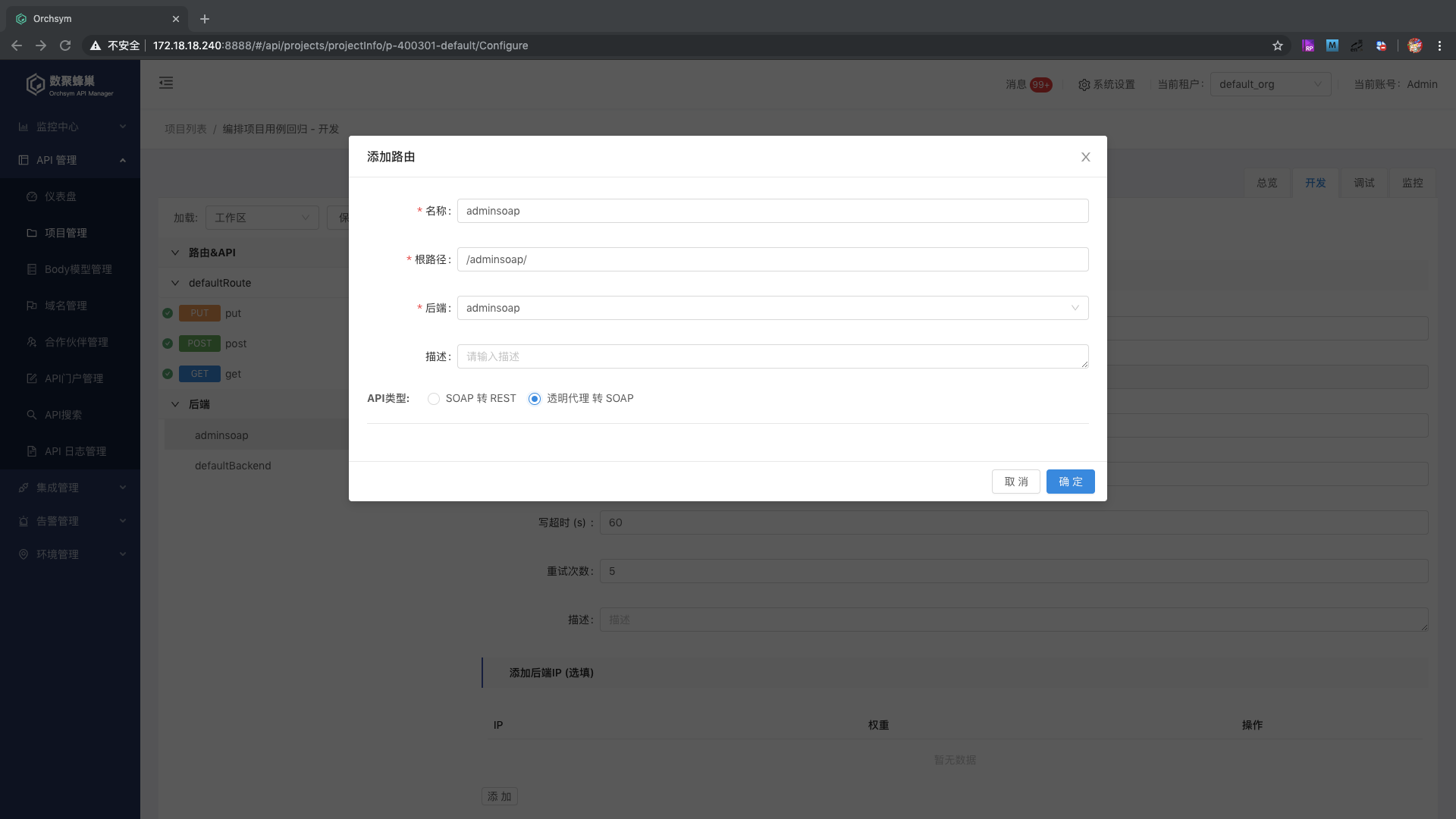Reload the page with browser refresh icon
Image resolution: width=1456 pixels, height=819 pixels.
[65, 45]
